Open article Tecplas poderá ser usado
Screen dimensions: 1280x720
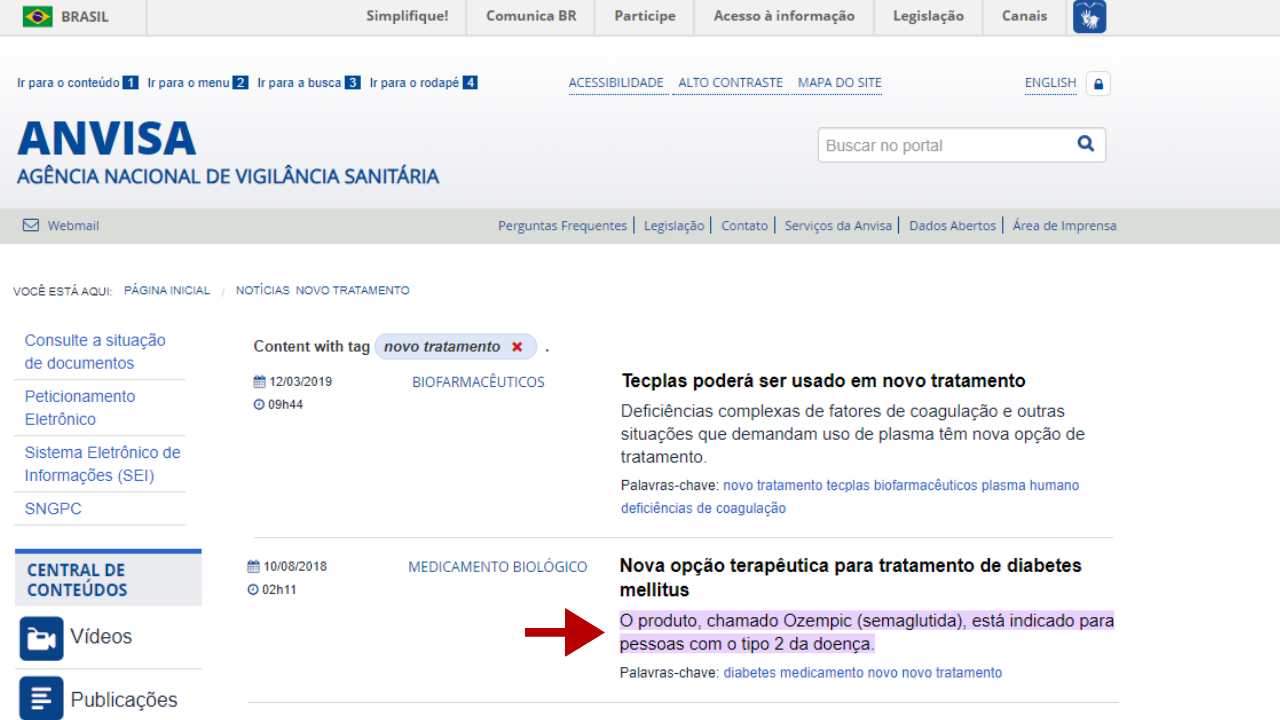click(824, 381)
